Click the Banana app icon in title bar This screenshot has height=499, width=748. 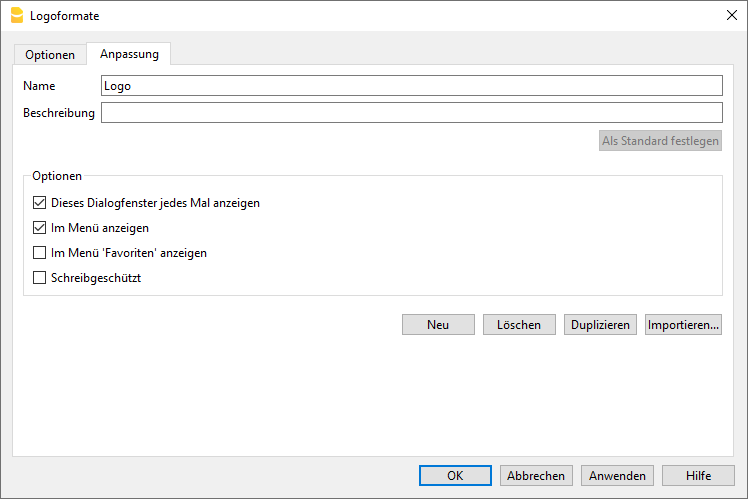[x=16, y=16]
